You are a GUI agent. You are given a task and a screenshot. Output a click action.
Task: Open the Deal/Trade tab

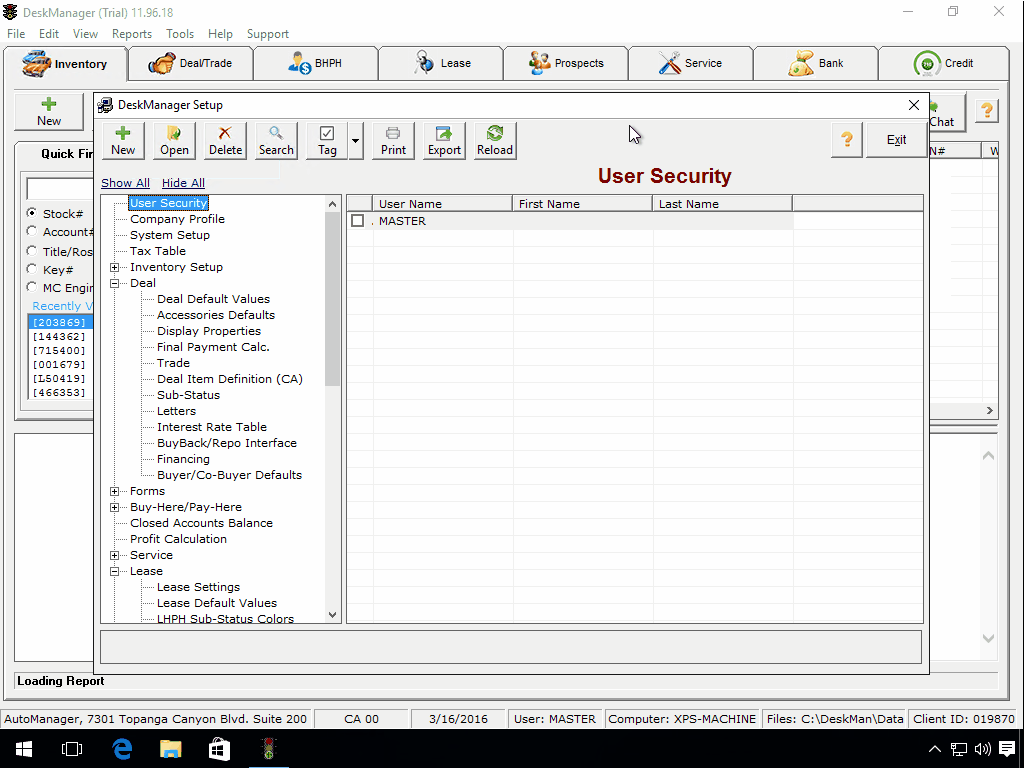191,63
